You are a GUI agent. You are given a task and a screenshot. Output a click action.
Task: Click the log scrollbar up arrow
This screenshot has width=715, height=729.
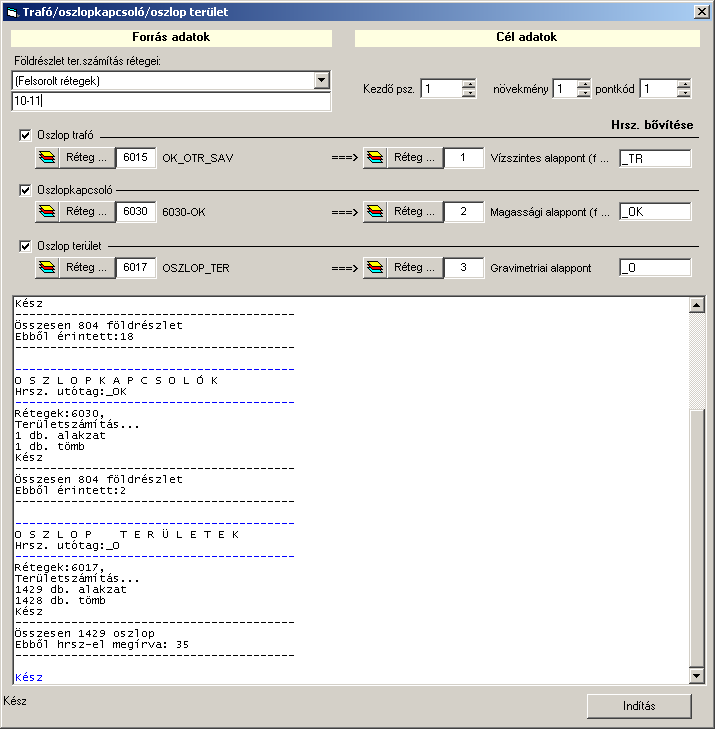coord(696,305)
